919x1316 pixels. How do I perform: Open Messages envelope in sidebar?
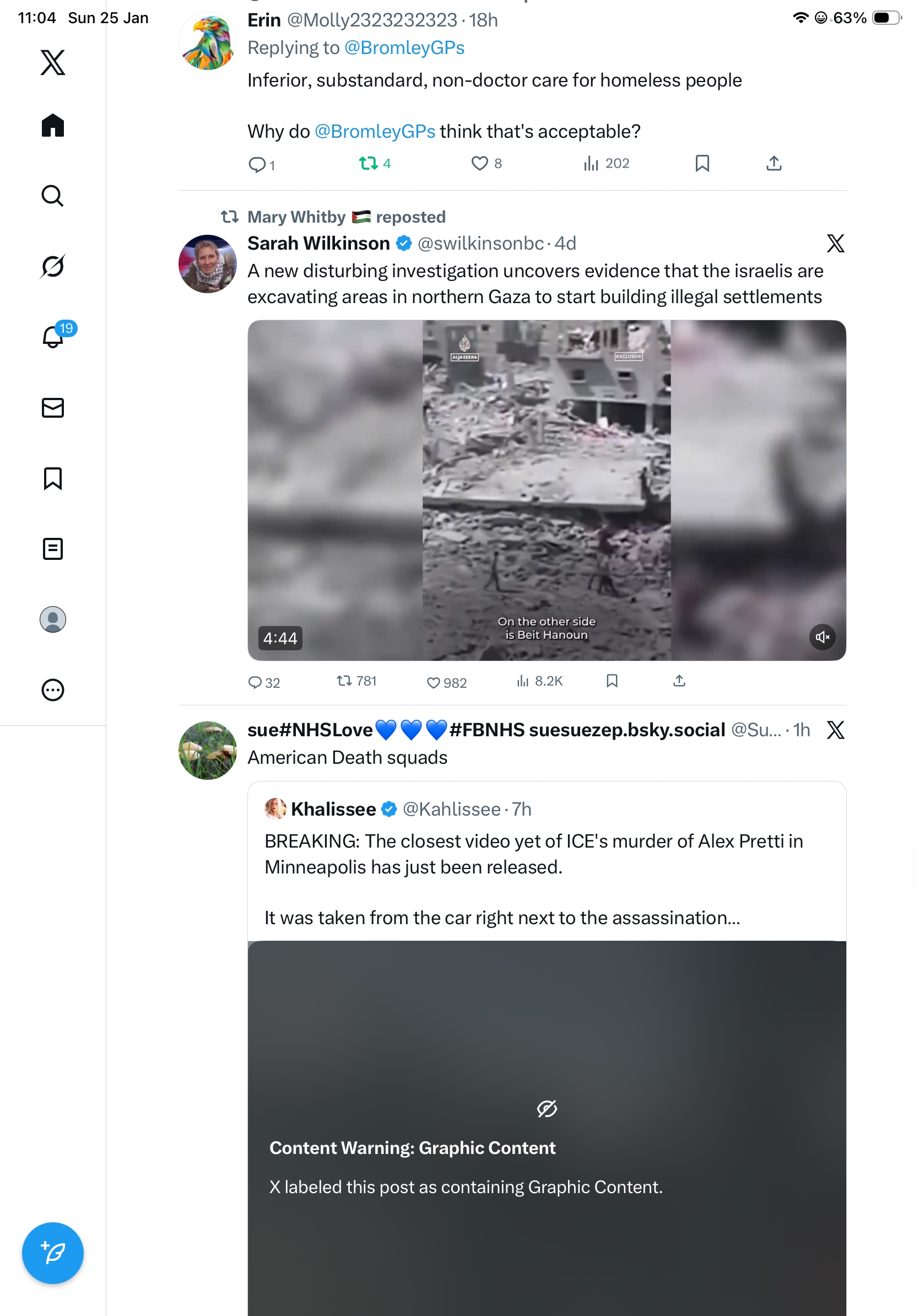(x=53, y=407)
